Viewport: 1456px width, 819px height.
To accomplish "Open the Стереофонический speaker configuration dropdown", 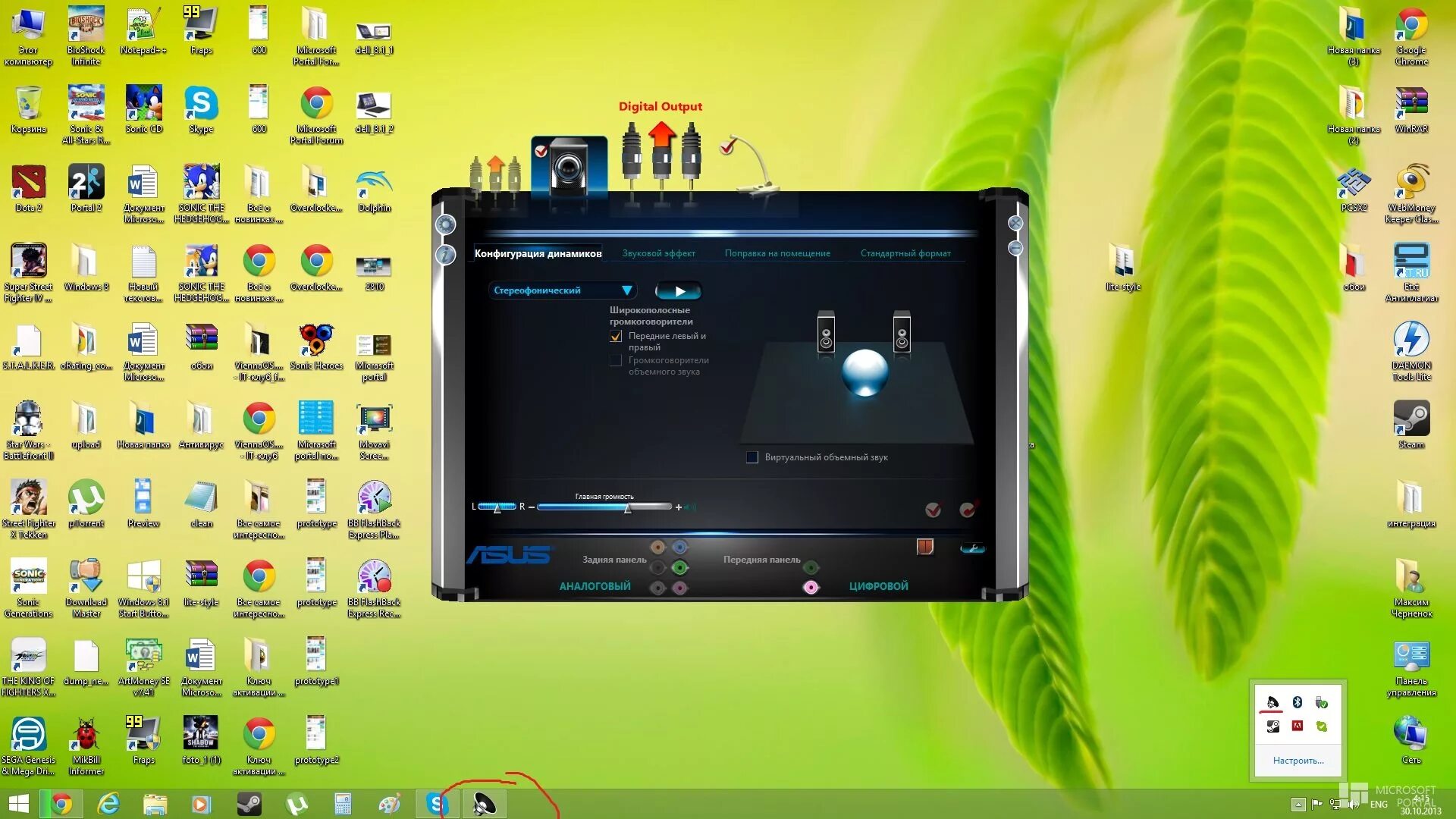I will pos(563,290).
